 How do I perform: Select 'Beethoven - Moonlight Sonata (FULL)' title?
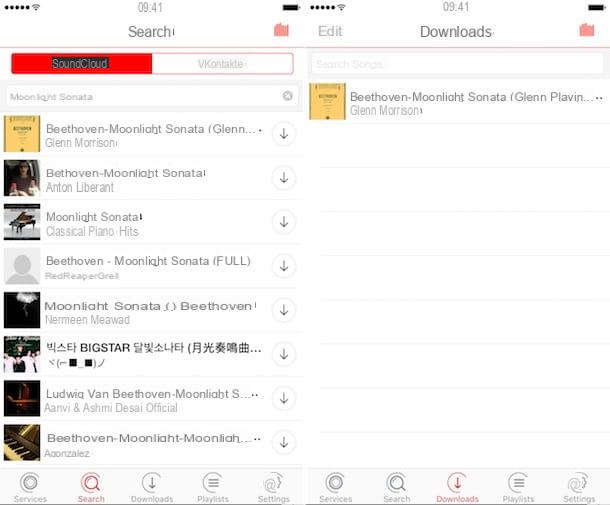click(x=148, y=261)
